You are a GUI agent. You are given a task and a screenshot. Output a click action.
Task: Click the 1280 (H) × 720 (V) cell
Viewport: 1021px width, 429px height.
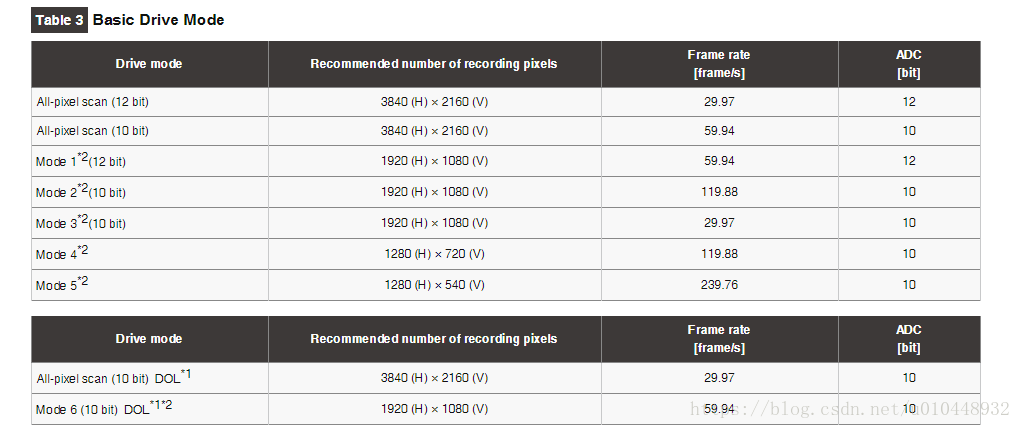click(434, 254)
